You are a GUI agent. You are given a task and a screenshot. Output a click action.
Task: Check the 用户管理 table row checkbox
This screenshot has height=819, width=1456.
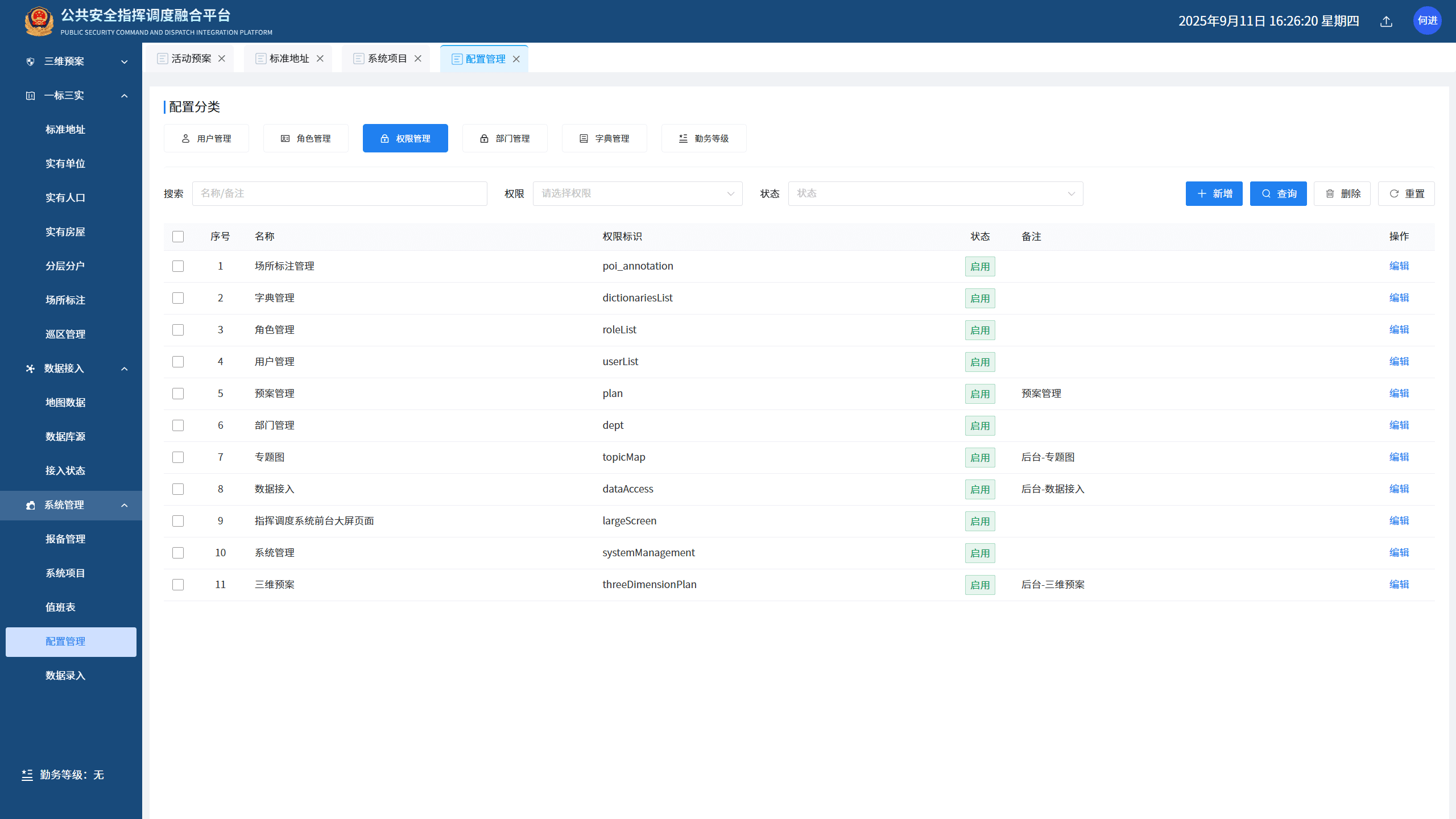tap(178, 362)
